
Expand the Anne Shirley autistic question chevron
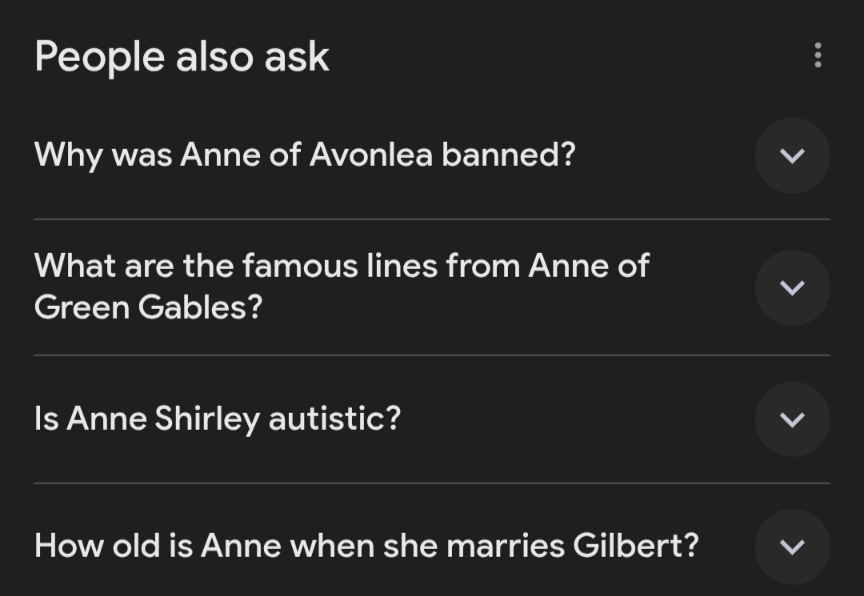pyautogui.click(x=792, y=419)
